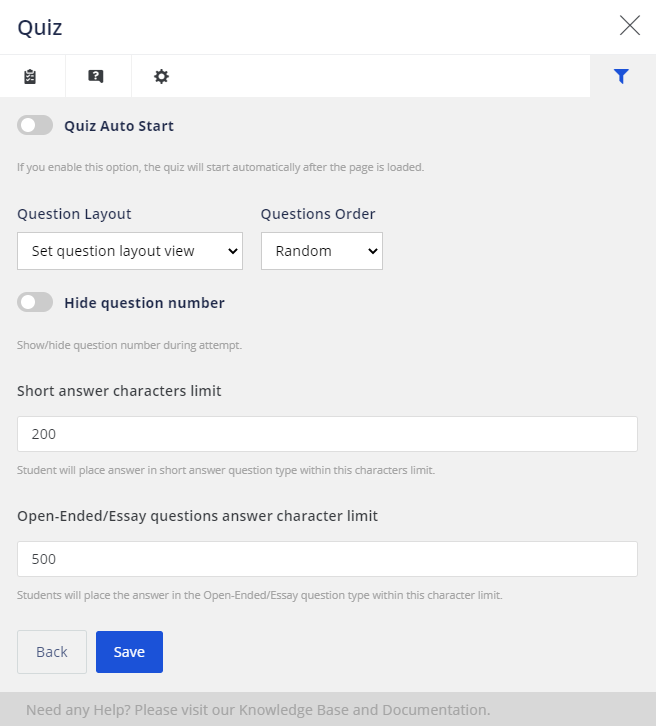Open the quiz info clipboard tab
The image size is (656, 726).
(x=30, y=76)
